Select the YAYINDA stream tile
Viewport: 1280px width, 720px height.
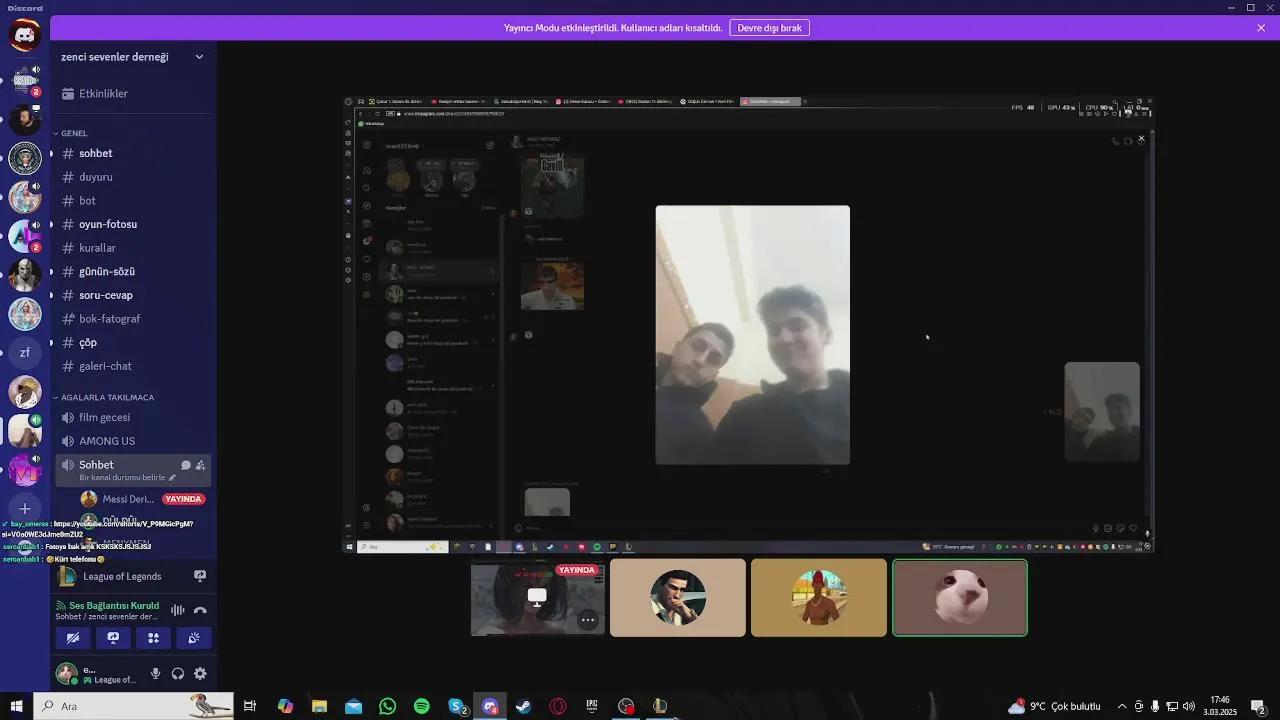(x=538, y=598)
